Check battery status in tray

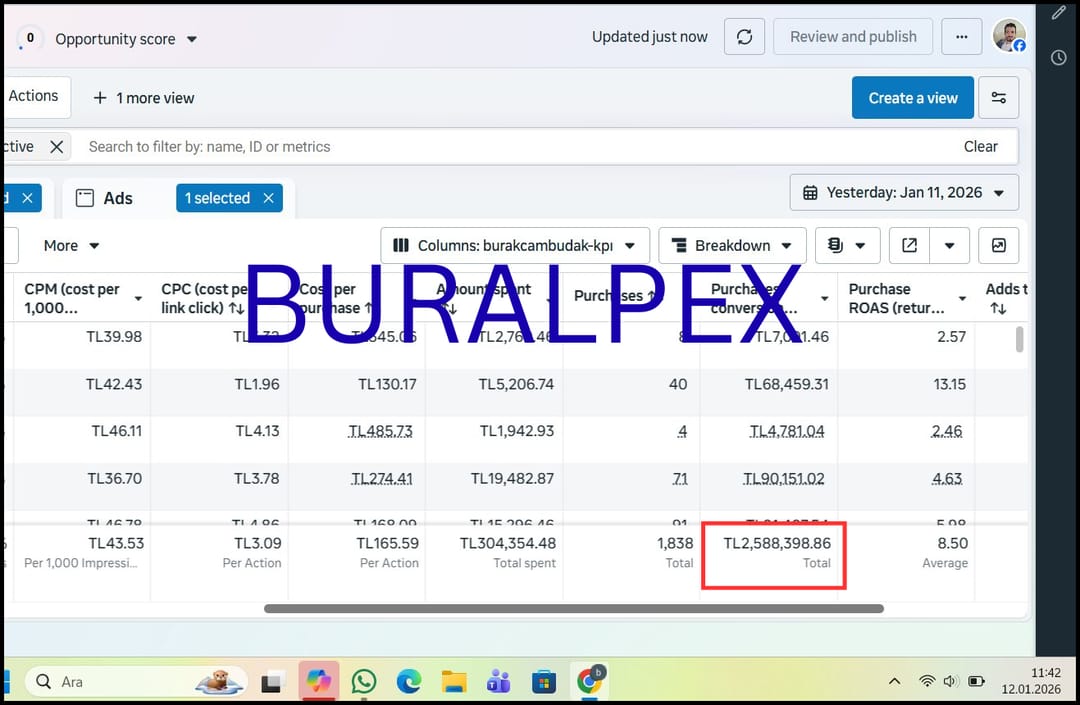point(977,682)
